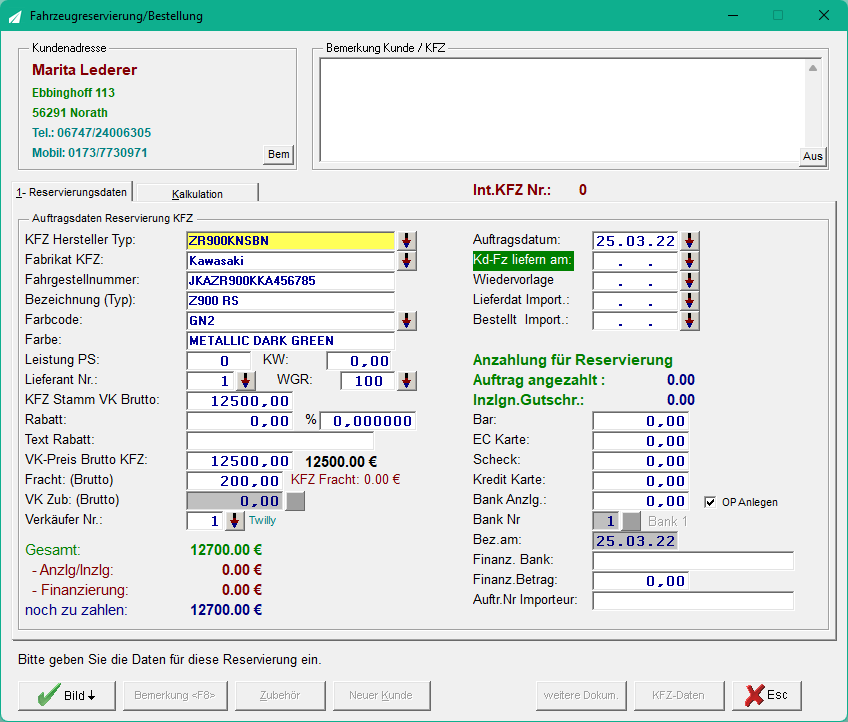848x722 pixels.
Task: Open lookup arrow next to KFZ Hersteller Typ
Action: click(x=407, y=241)
